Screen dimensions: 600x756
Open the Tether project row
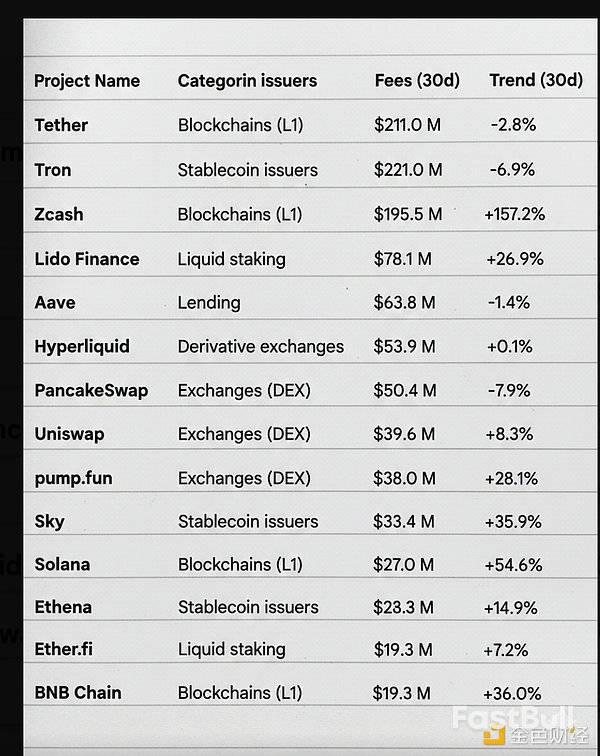coord(61,125)
